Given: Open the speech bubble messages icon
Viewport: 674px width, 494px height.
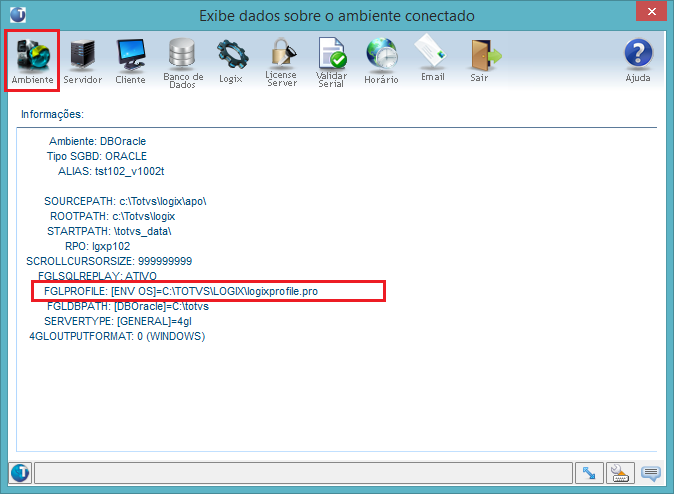Looking at the screenshot, I should pyautogui.click(x=651, y=473).
